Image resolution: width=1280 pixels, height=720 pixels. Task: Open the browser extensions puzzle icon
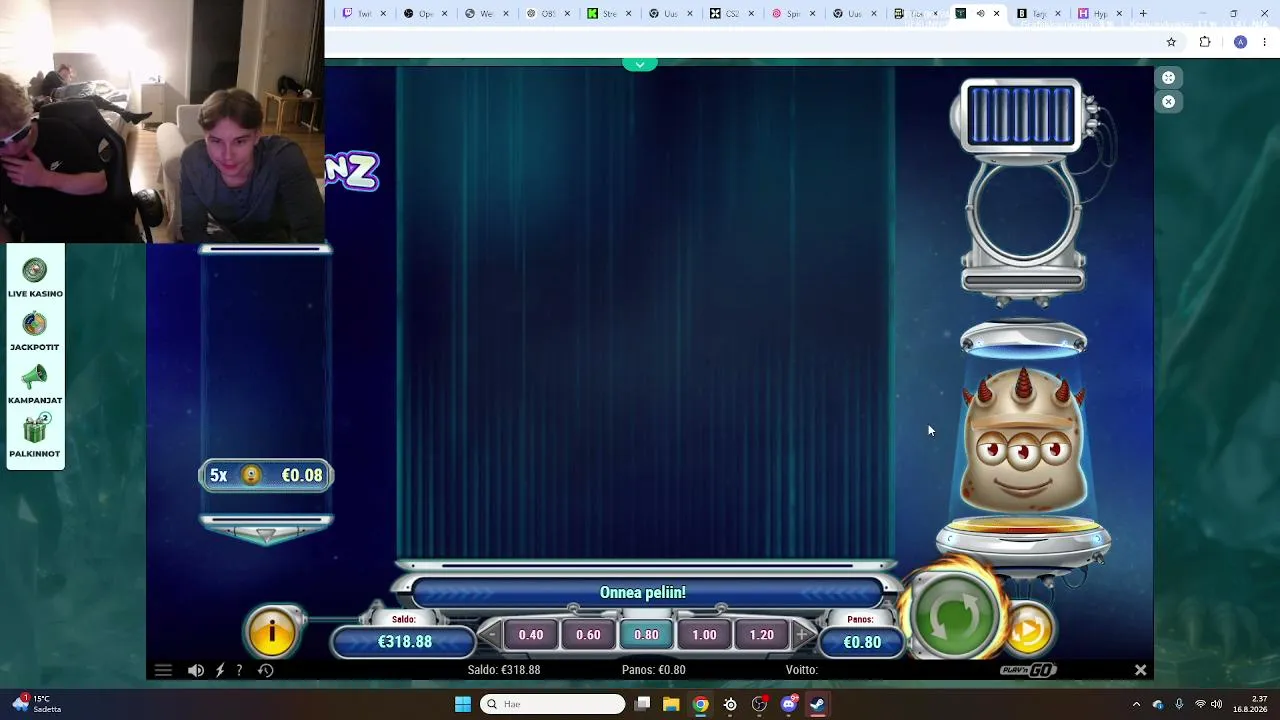coord(1205,42)
